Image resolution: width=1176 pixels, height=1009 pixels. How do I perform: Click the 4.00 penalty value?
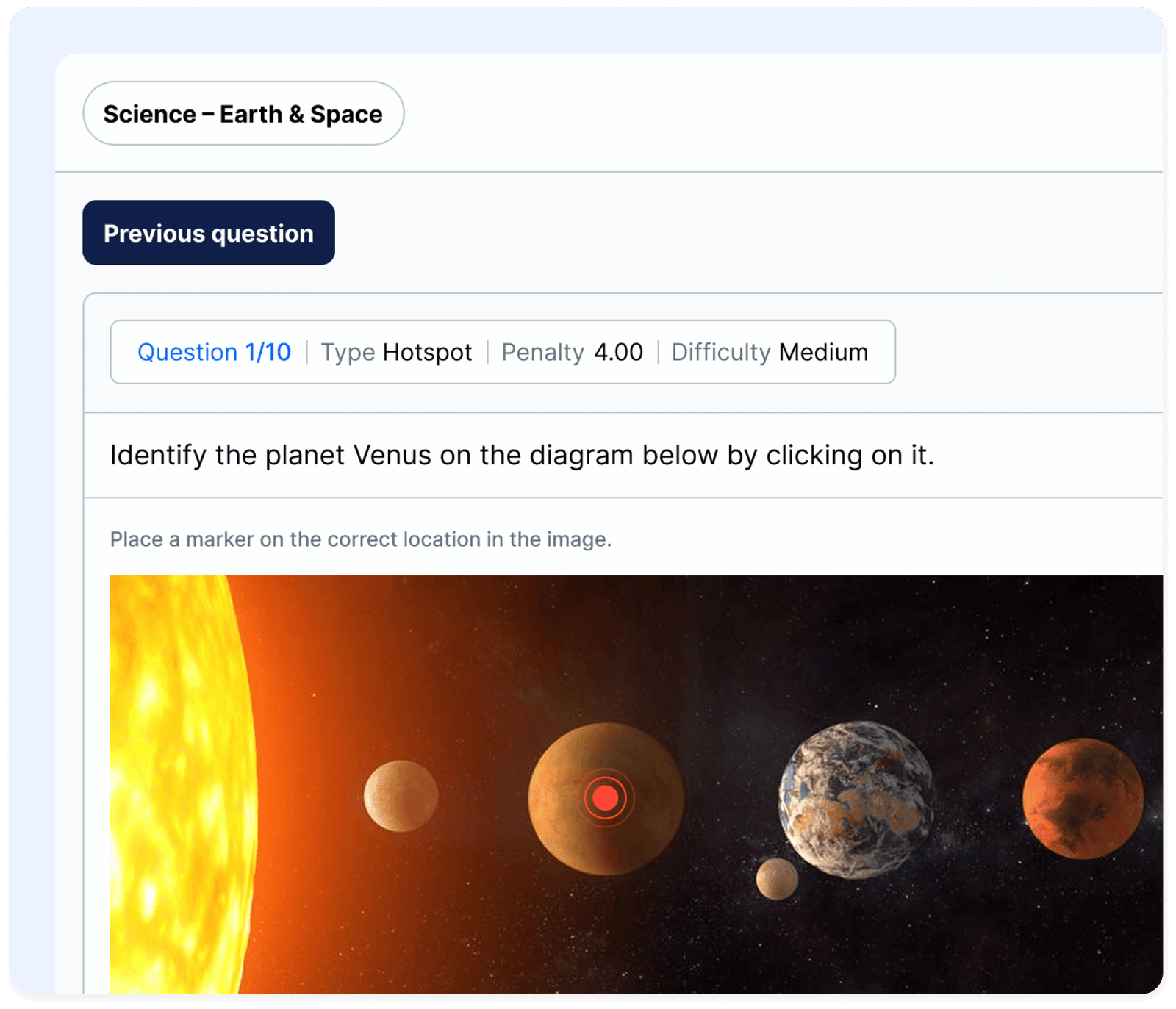[618, 353]
